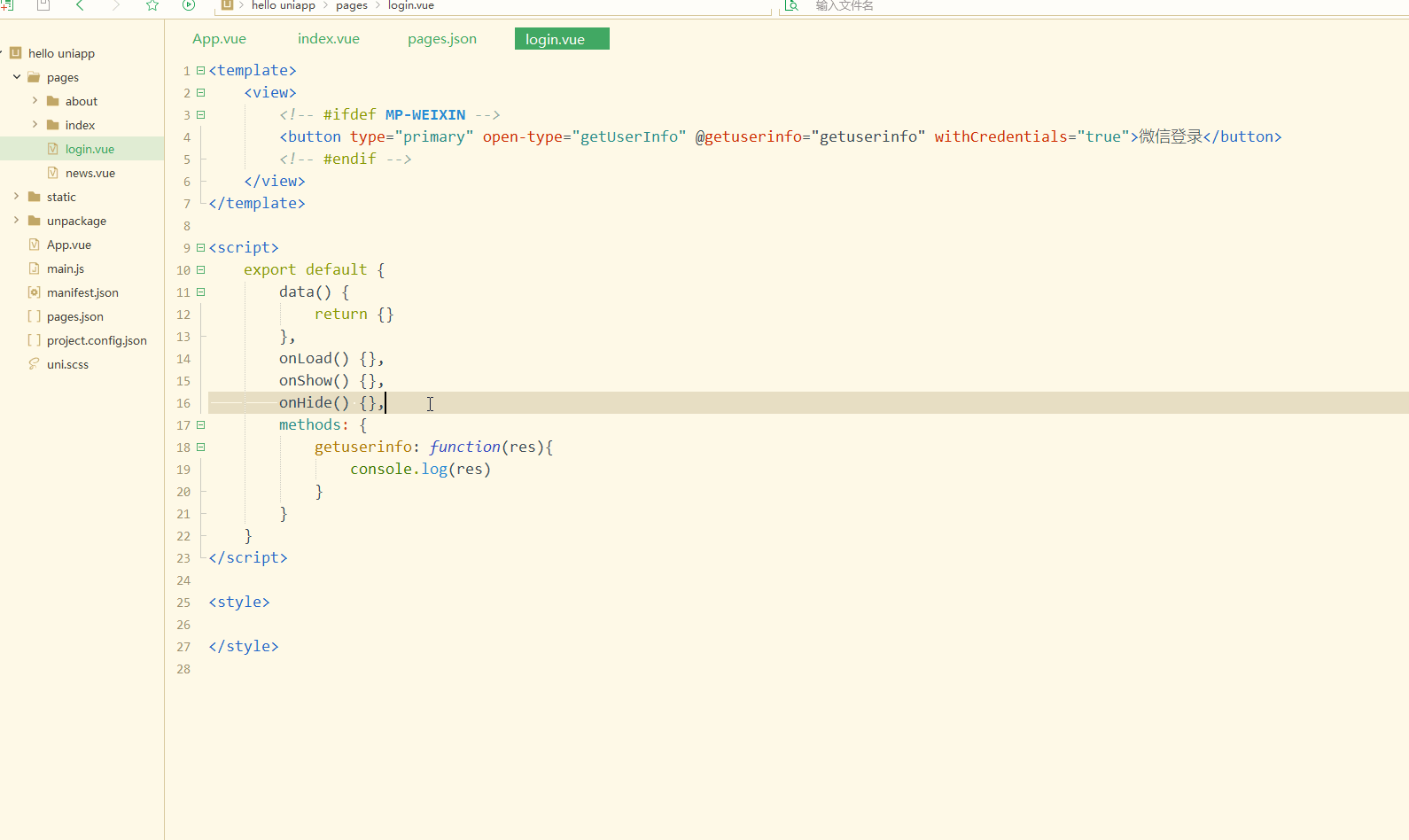This screenshot has width=1409, height=840.
Task: Expand the about folder chevron
Action: point(35,101)
